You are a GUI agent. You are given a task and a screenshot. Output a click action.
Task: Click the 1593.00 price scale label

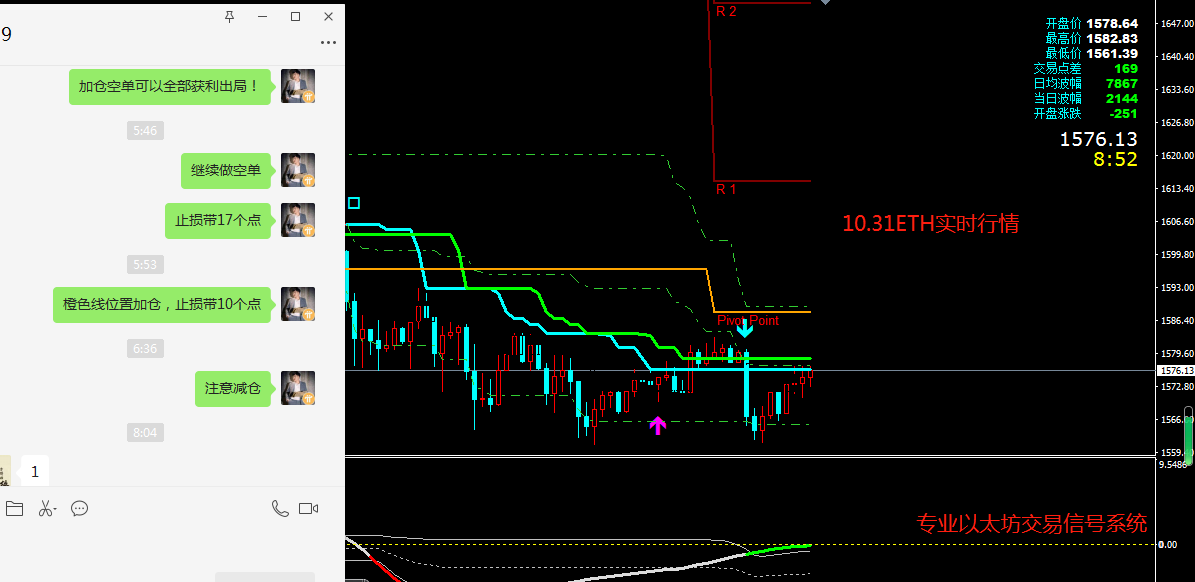click(1176, 288)
